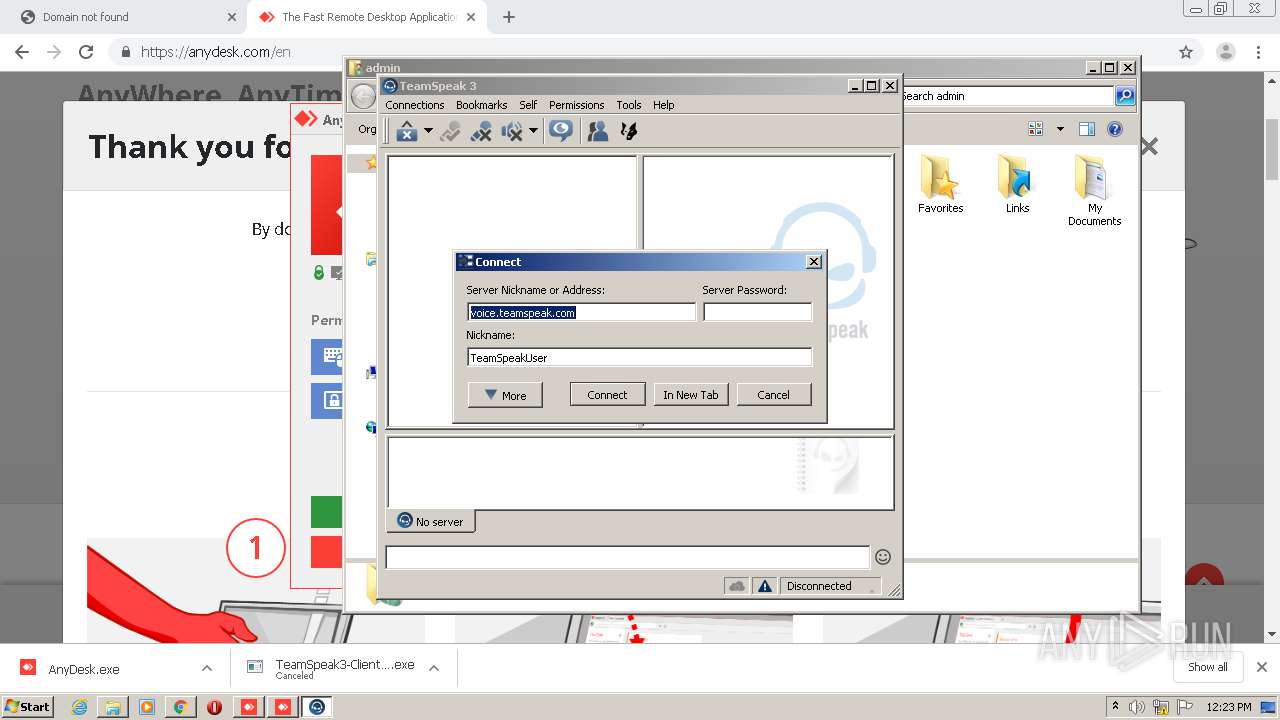Open the Chrome profile avatar icon
The image size is (1280, 720).
(1225, 52)
